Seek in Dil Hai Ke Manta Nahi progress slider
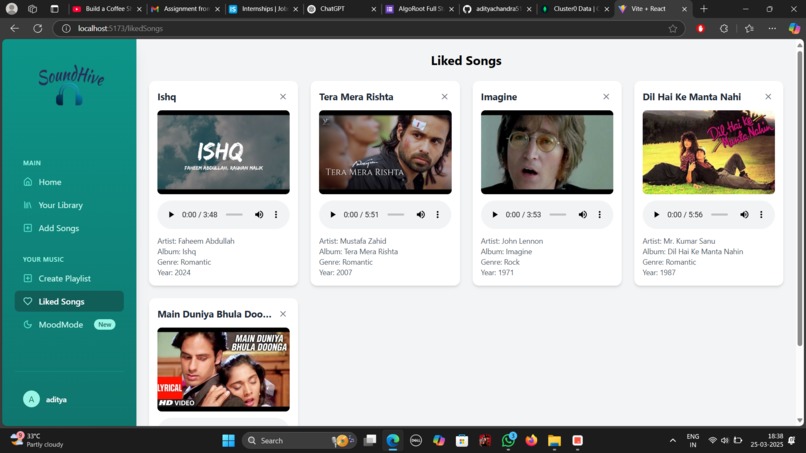This screenshot has width=806, height=453. 719,214
